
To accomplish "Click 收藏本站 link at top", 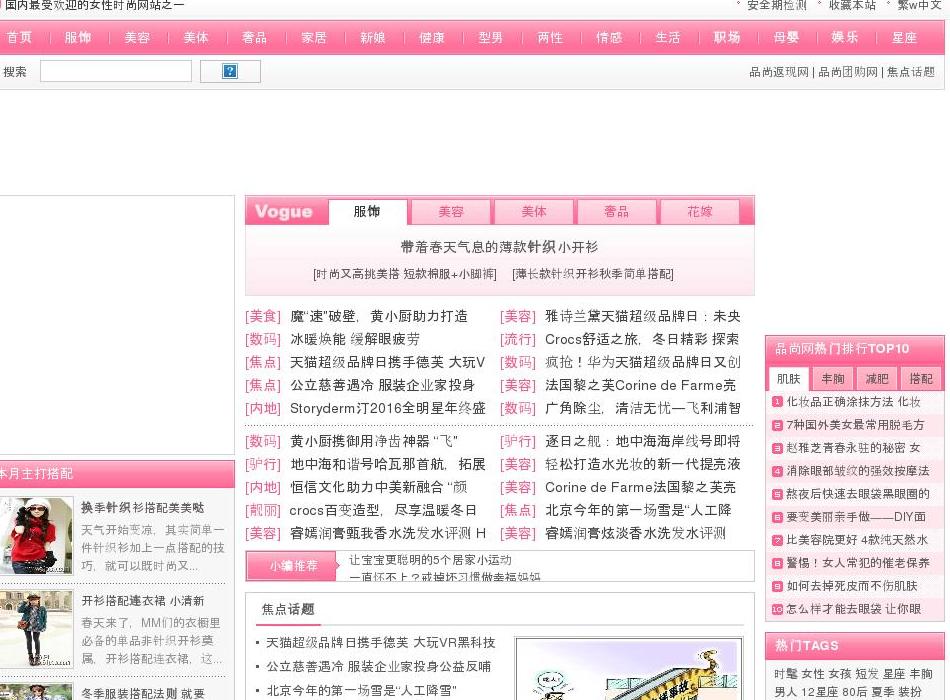I will (x=852, y=5).
